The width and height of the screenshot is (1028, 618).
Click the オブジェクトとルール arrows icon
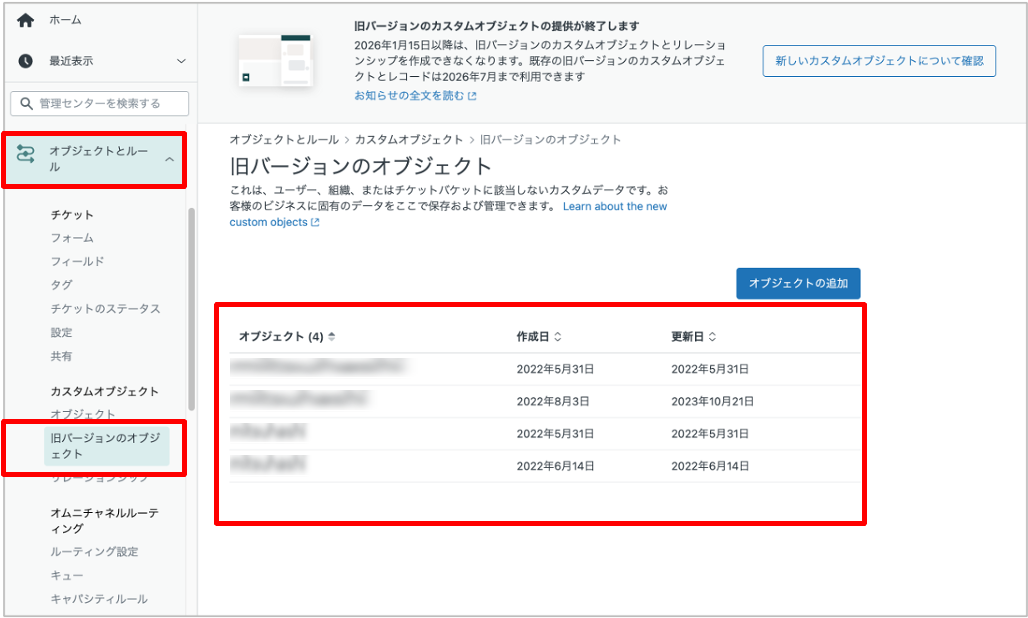pos(26,154)
